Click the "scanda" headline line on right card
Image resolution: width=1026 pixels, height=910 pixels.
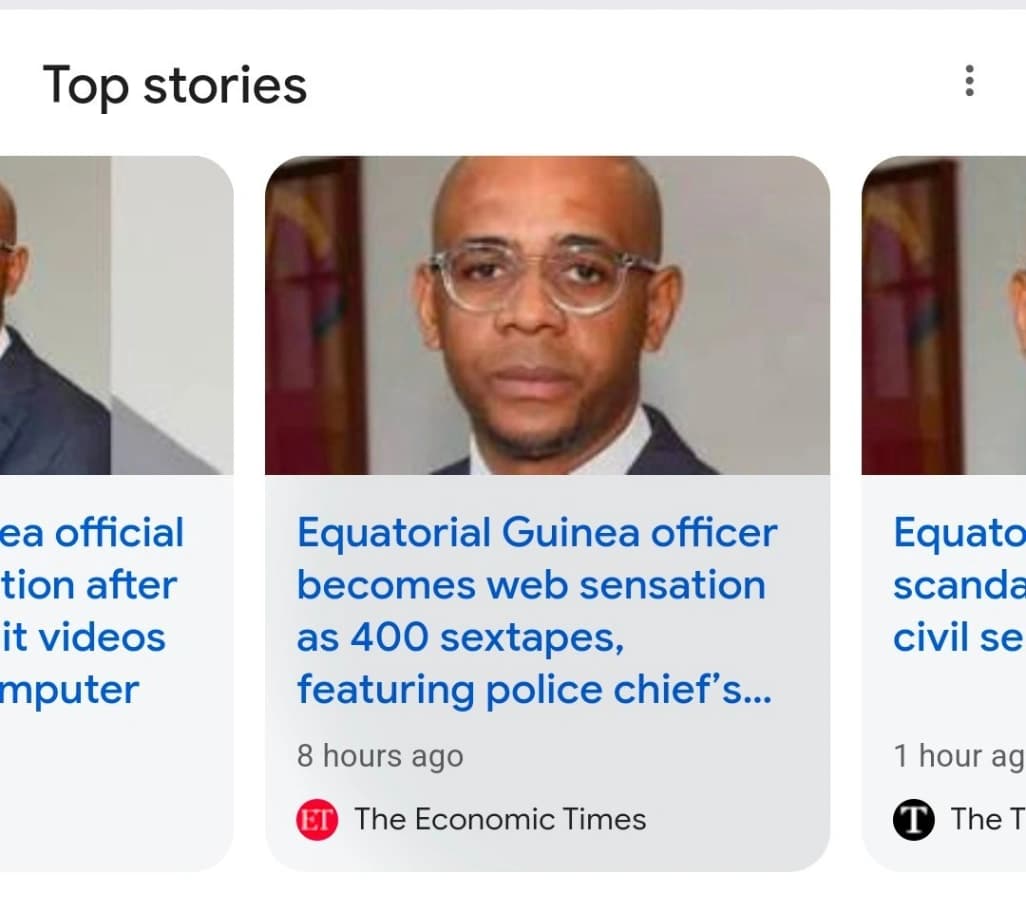958,585
